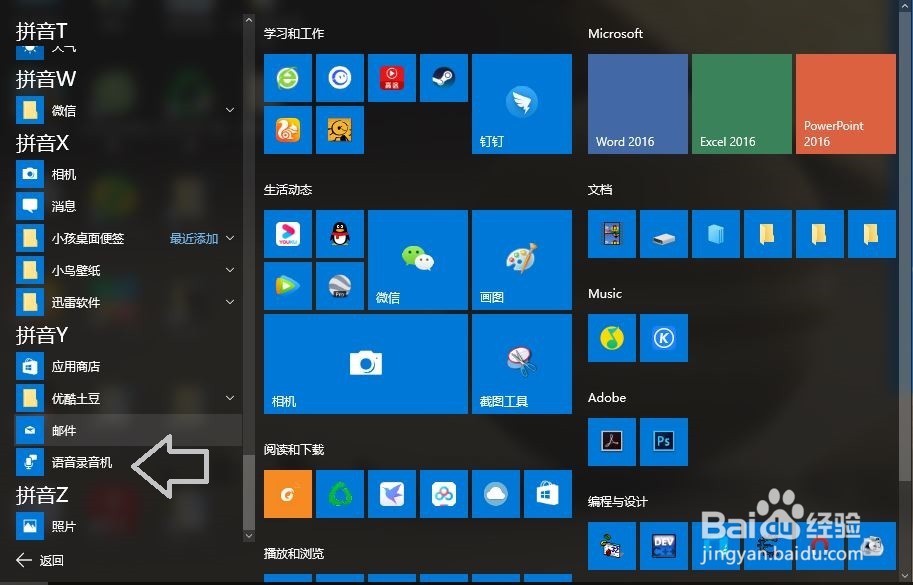The height and width of the screenshot is (585, 913).
Task: Click the Music tile group title
Action: point(604,294)
